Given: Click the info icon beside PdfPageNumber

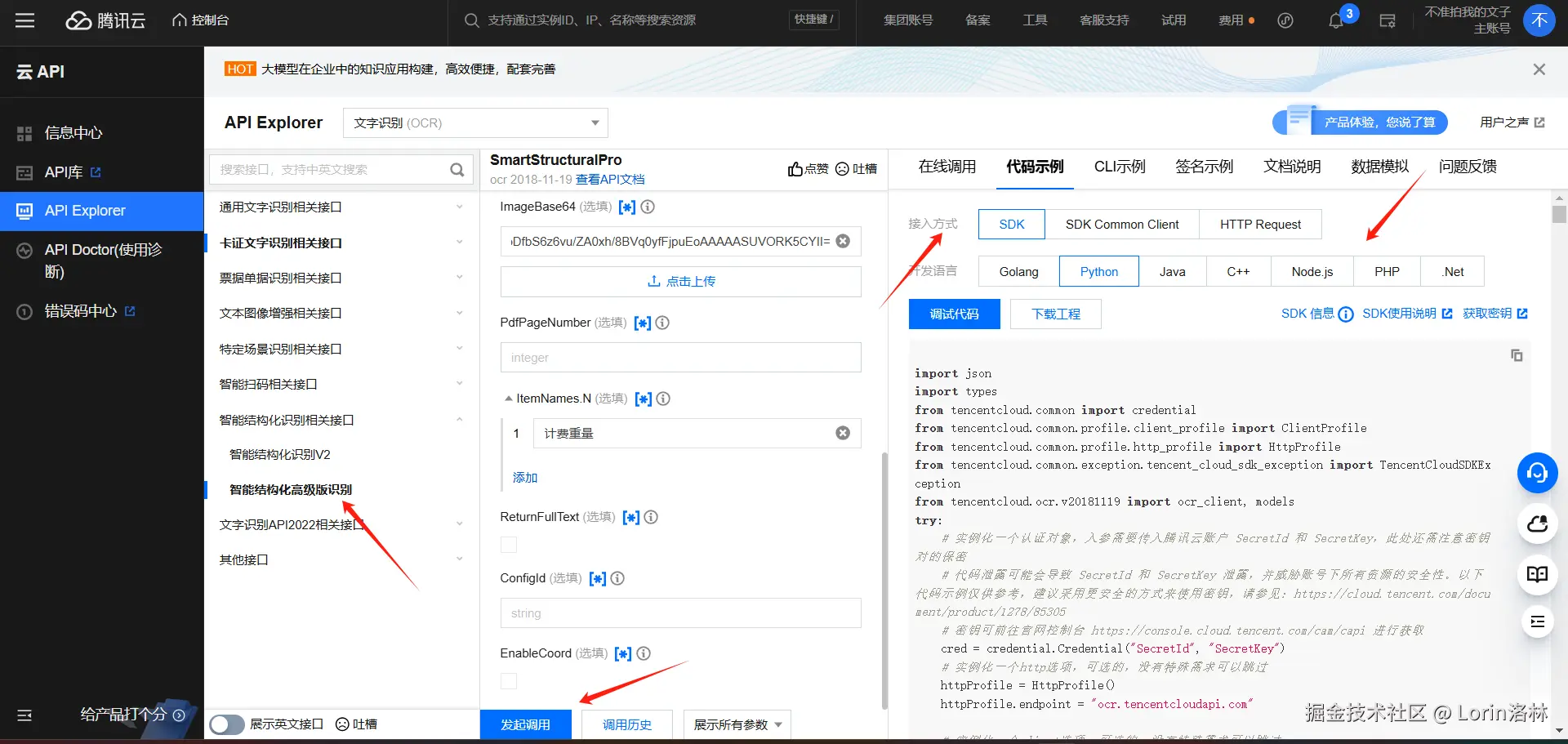Looking at the screenshot, I should point(662,323).
